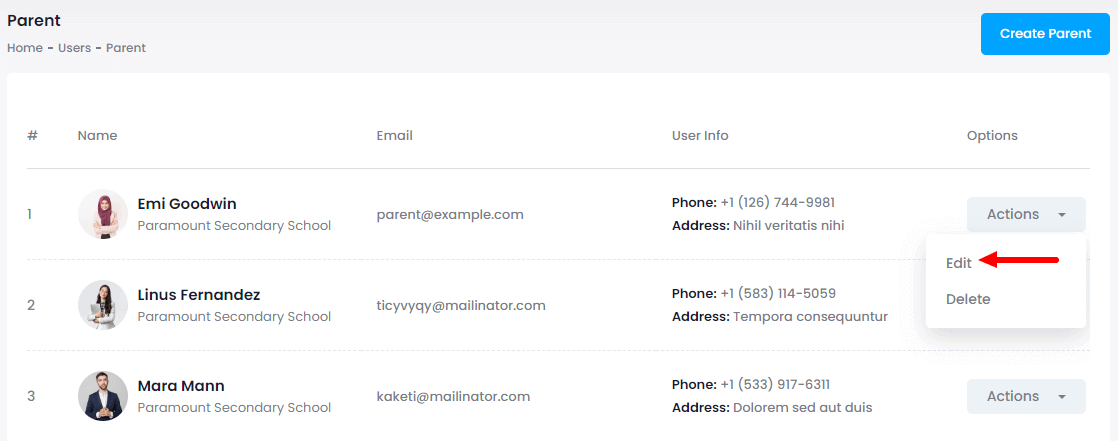This screenshot has height=441, width=1118.
Task: Click the Emi Goodwin name
Action: tap(187, 204)
